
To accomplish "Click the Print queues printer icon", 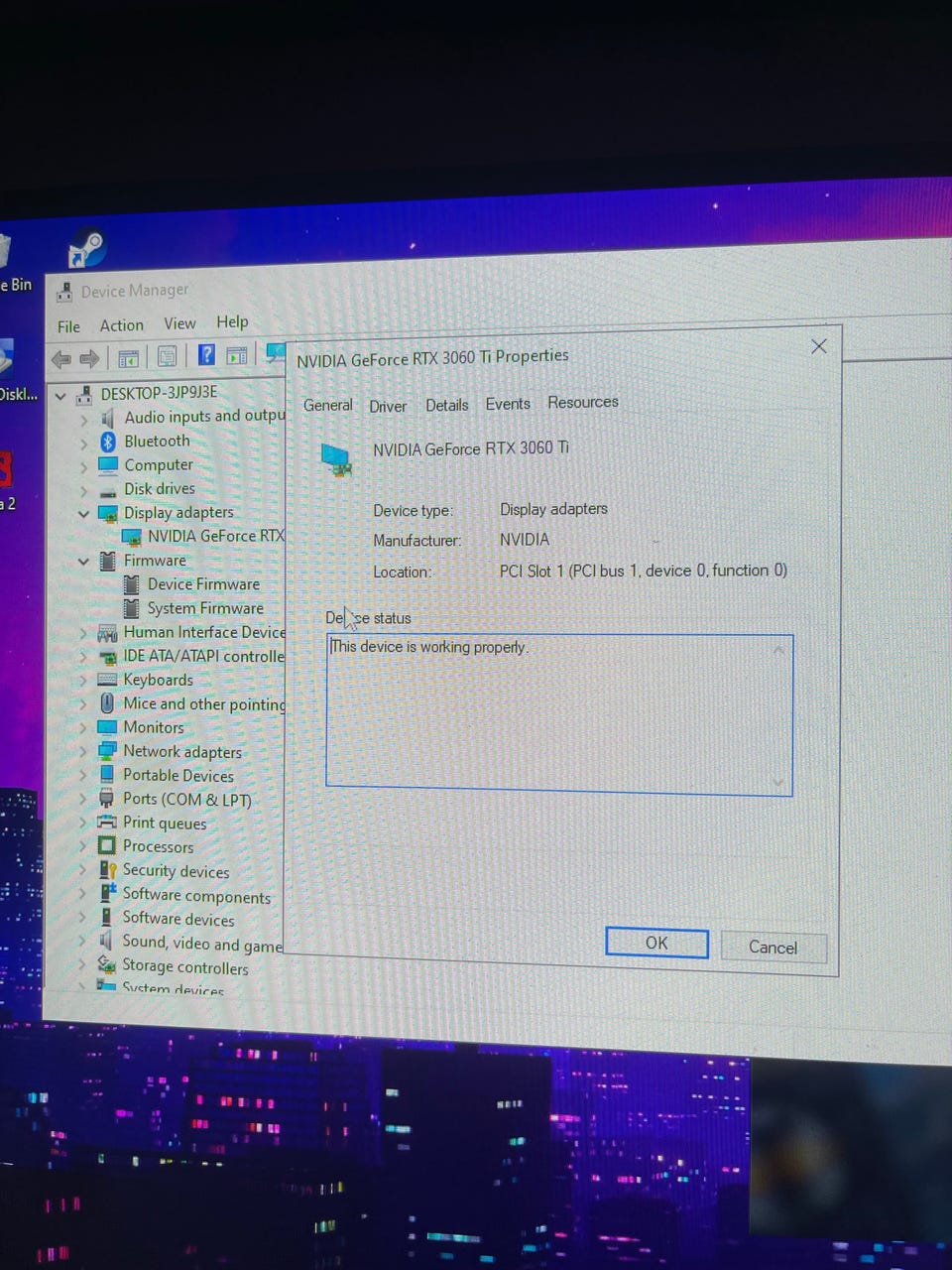I will click(106, 823).
